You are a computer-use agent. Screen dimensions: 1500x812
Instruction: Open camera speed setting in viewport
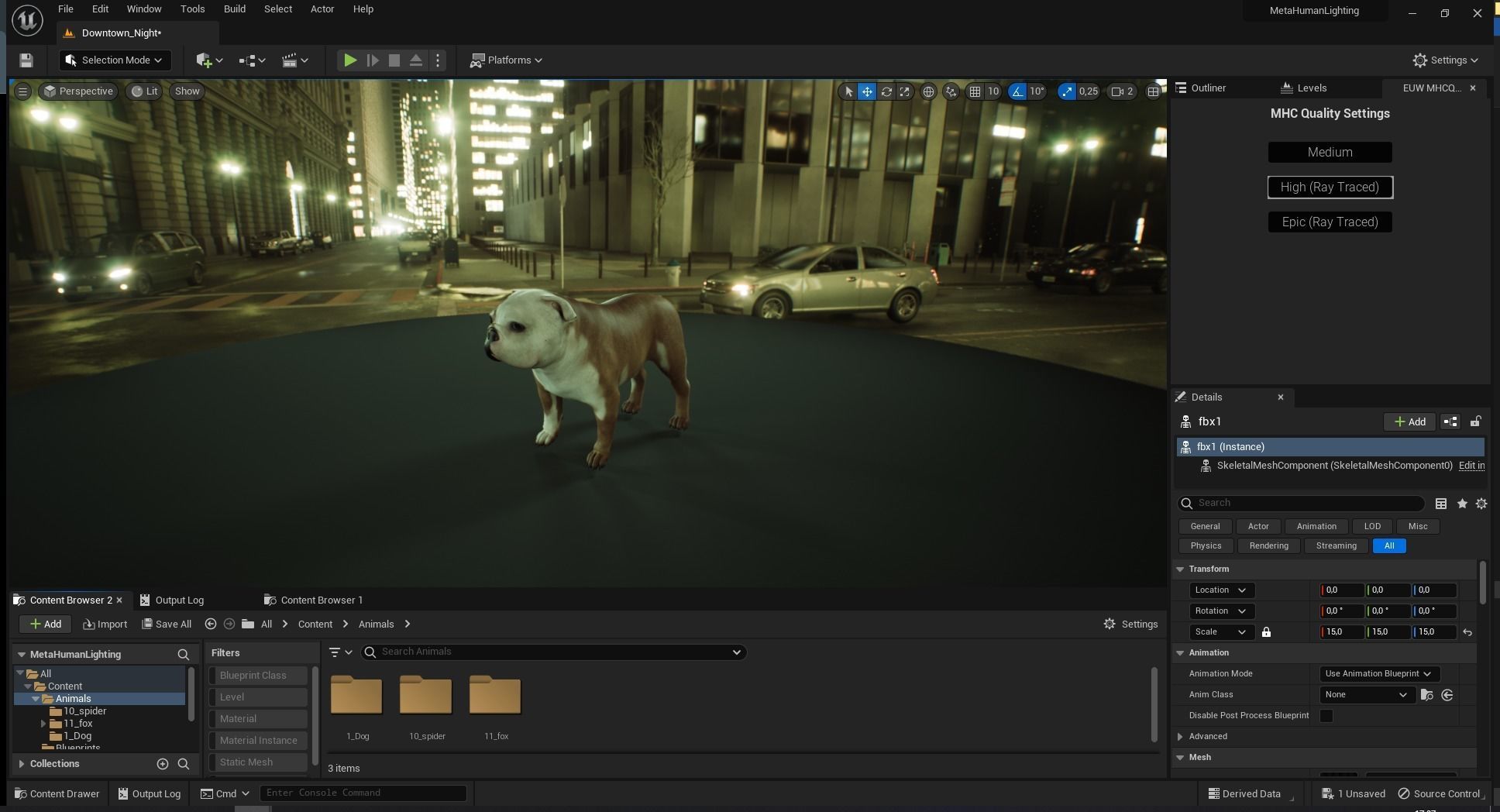click(x=1122, y=91)
